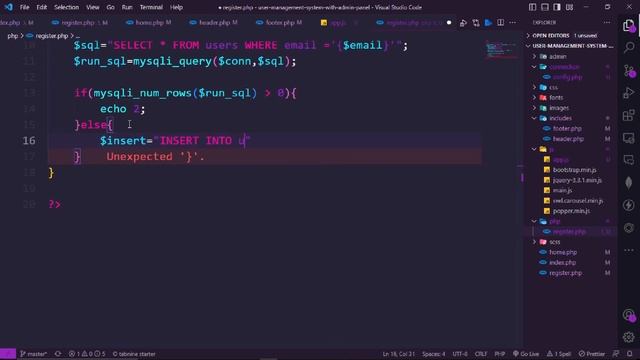Expand the images folder

pyautogui.click(x=571, y=108)
